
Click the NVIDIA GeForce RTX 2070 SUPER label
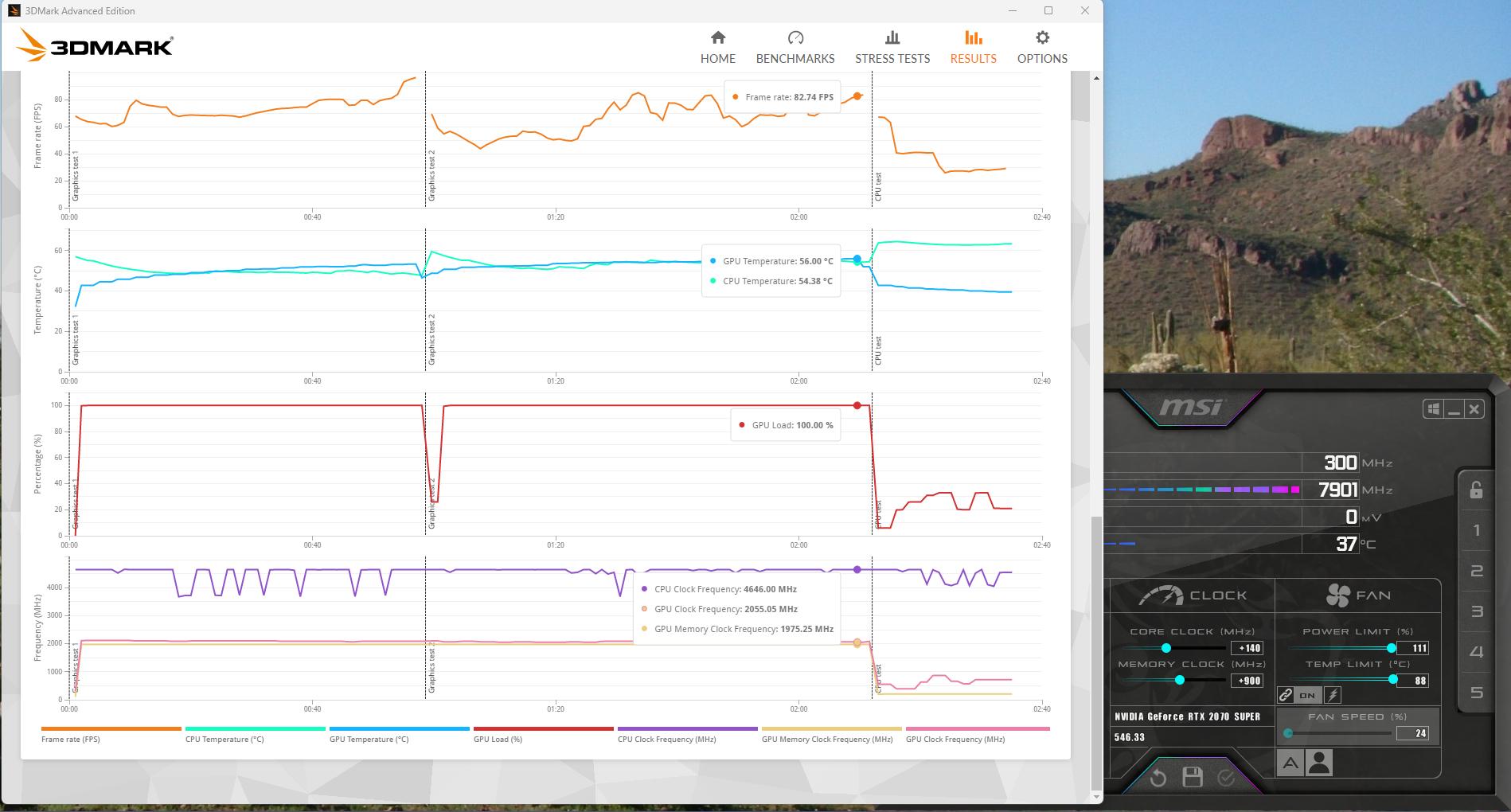pyautogui.click(x=1187, y=716)
